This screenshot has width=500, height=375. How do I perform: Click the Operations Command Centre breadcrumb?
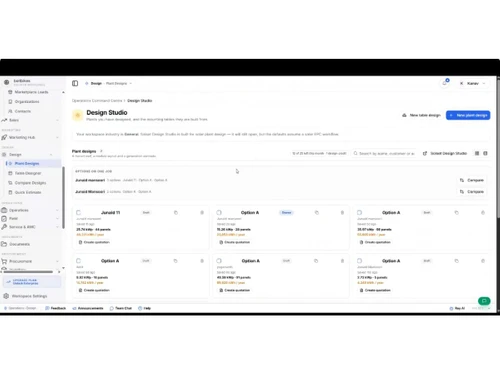97,101
